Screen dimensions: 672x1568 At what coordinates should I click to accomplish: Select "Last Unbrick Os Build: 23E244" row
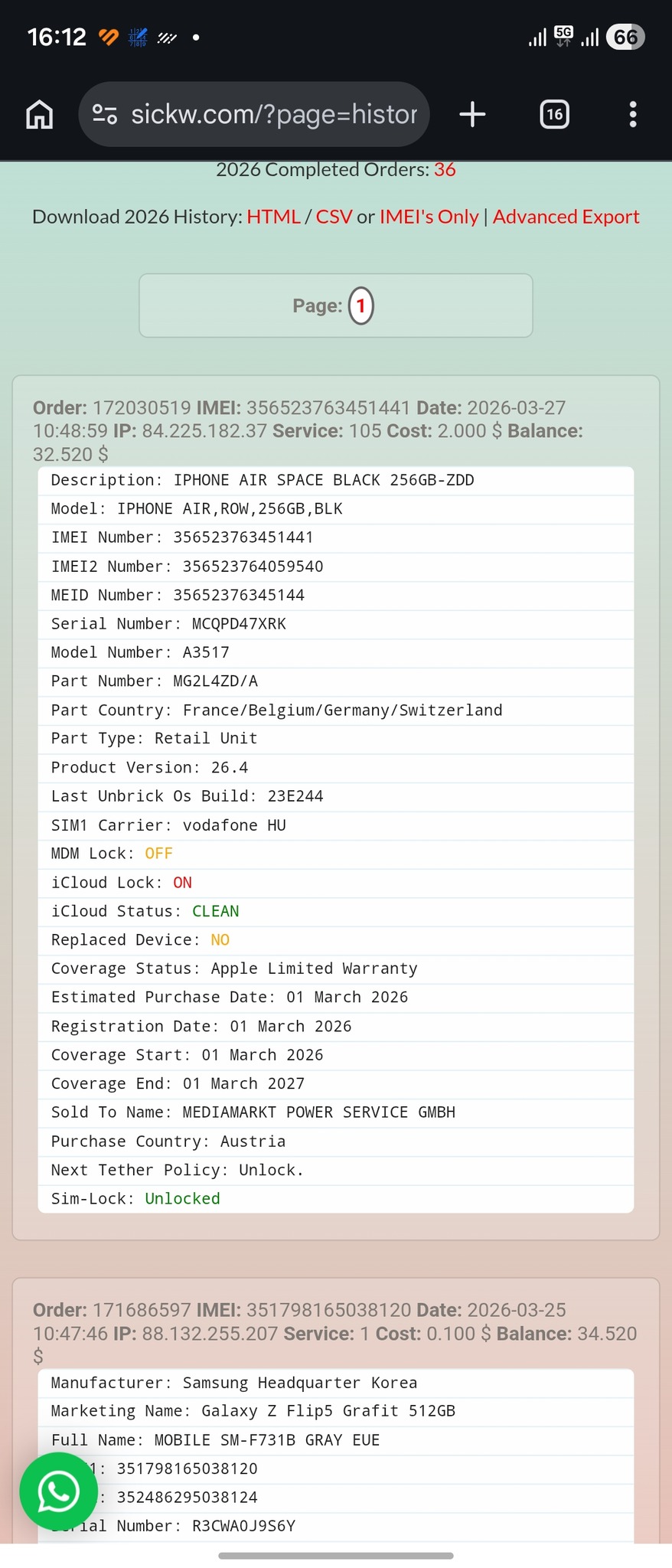(x=336, y=796)
